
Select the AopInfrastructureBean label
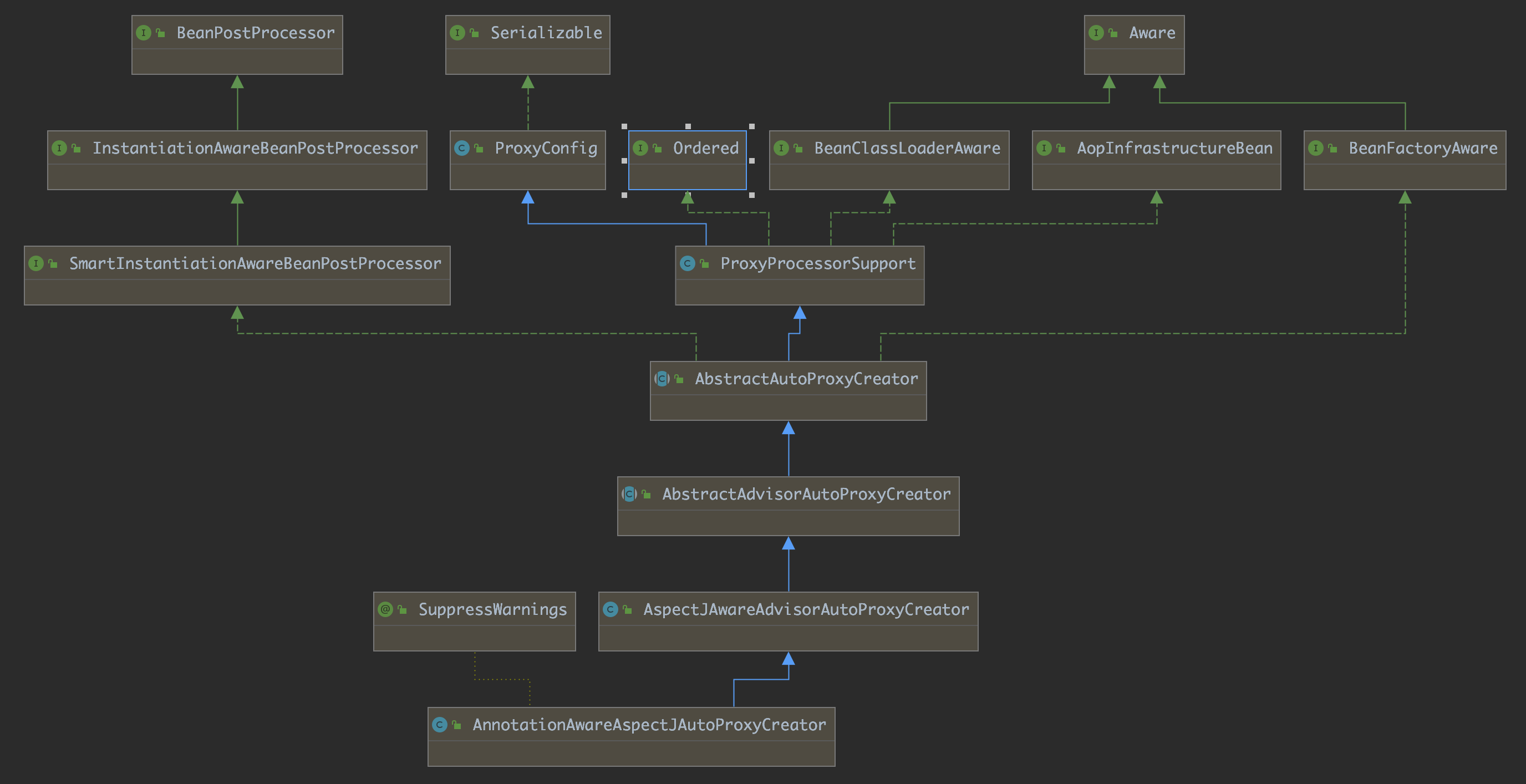1174,149
